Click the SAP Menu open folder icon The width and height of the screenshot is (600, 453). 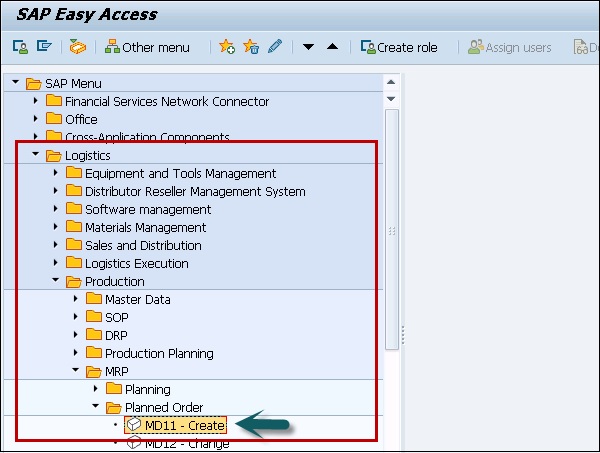[34, 83]
